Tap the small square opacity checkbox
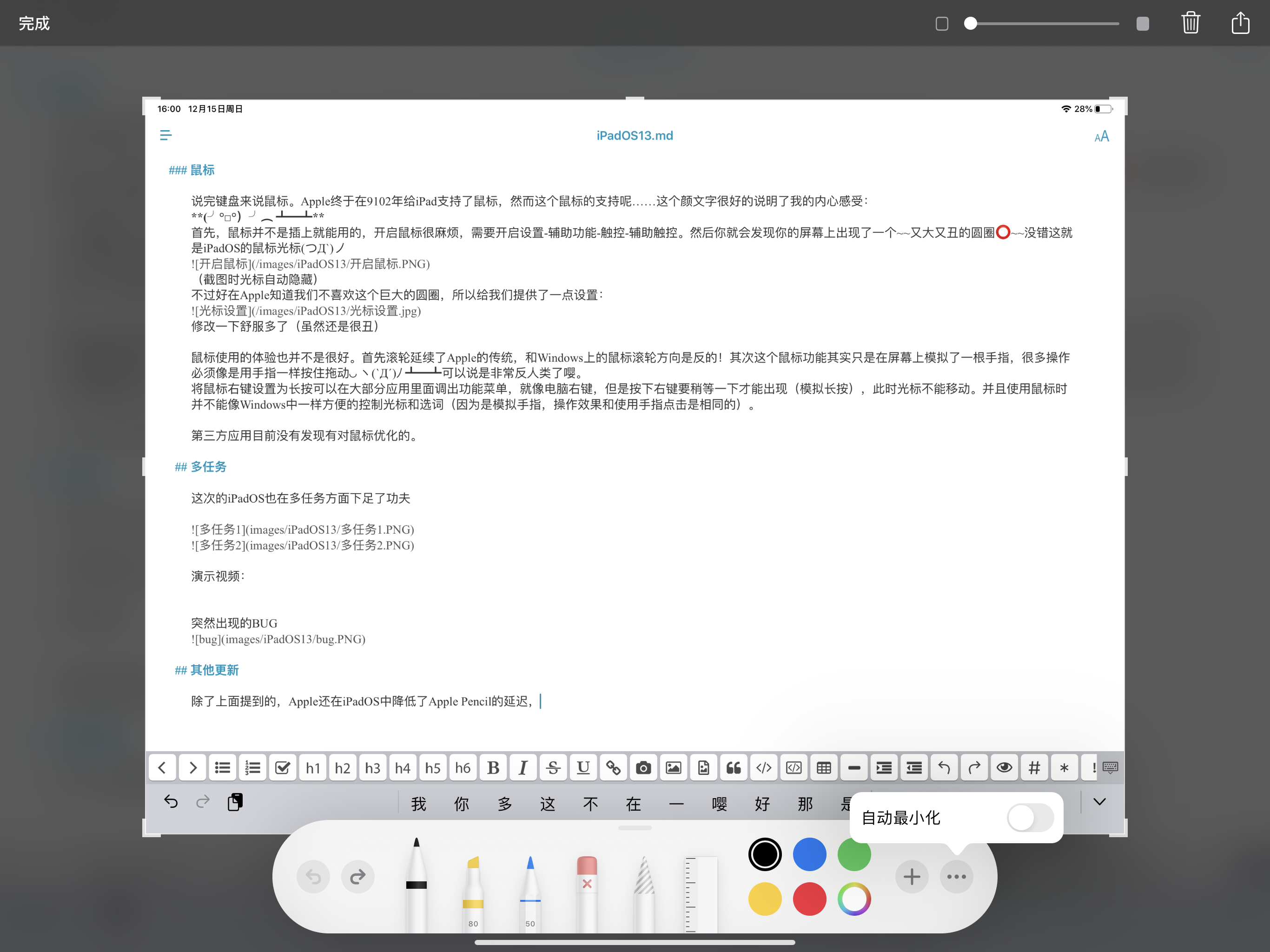 pyautogui.click(x=942, y=24)
